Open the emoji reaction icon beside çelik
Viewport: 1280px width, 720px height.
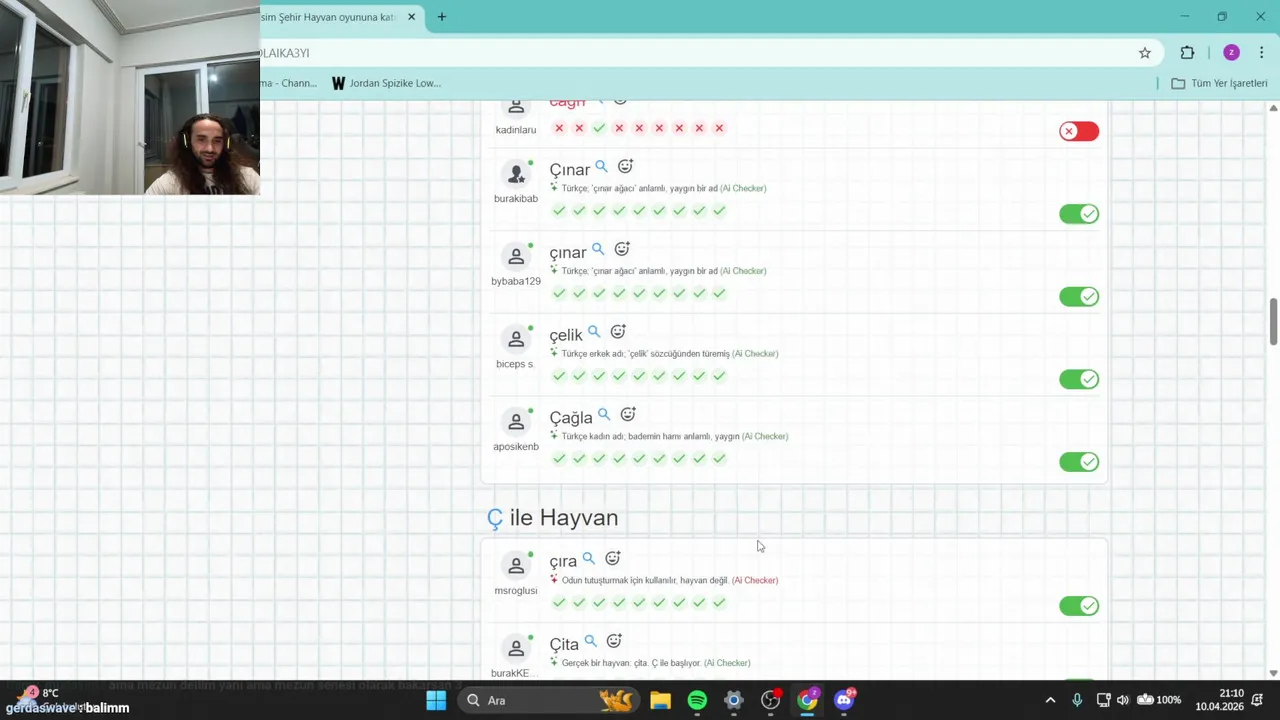(x=618, y=331)
